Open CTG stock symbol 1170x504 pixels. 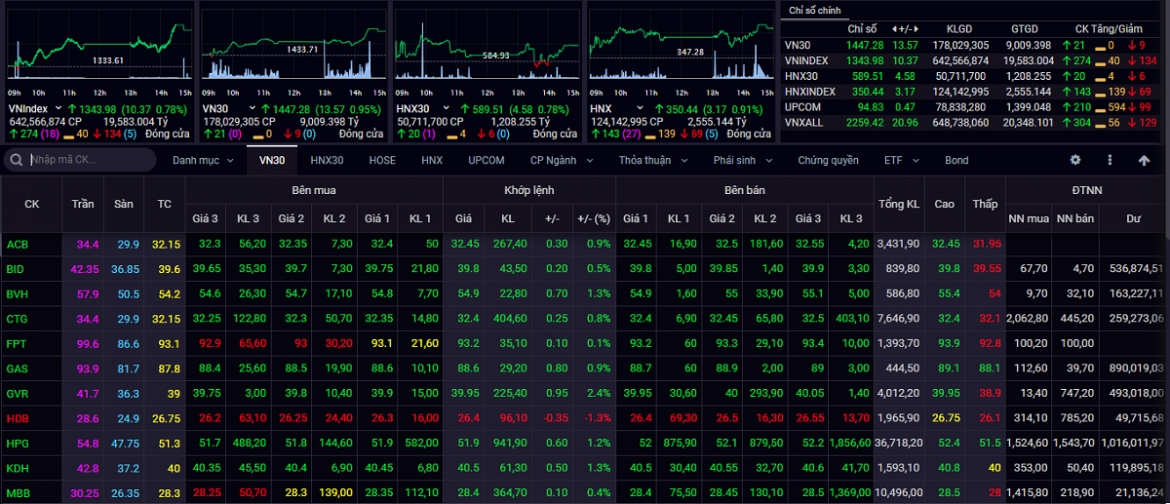tap(16, 319)
